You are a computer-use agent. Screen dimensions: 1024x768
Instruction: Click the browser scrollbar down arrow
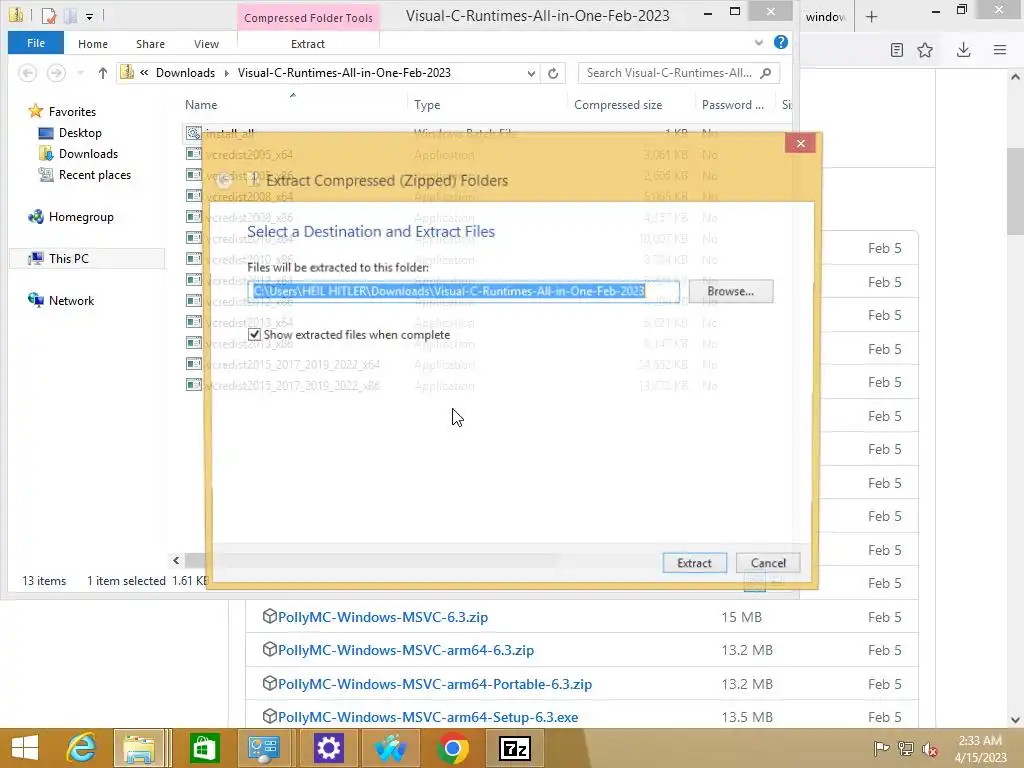tap(1015, 720)
